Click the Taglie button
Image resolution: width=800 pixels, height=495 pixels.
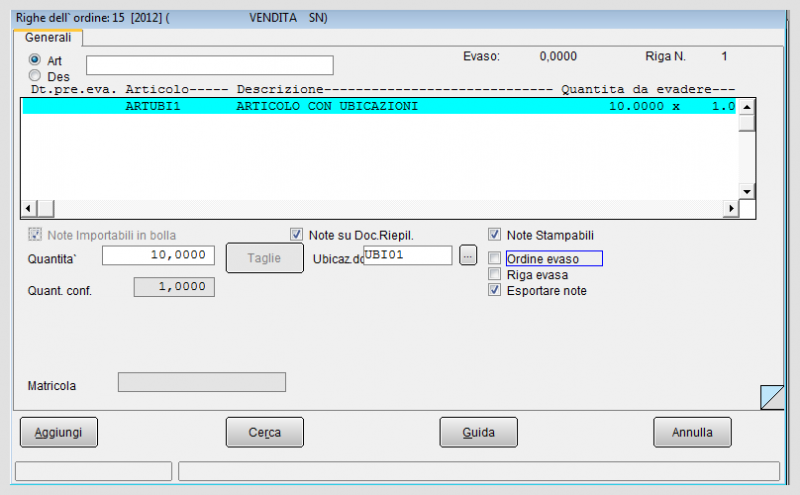(x=265, y=258)
